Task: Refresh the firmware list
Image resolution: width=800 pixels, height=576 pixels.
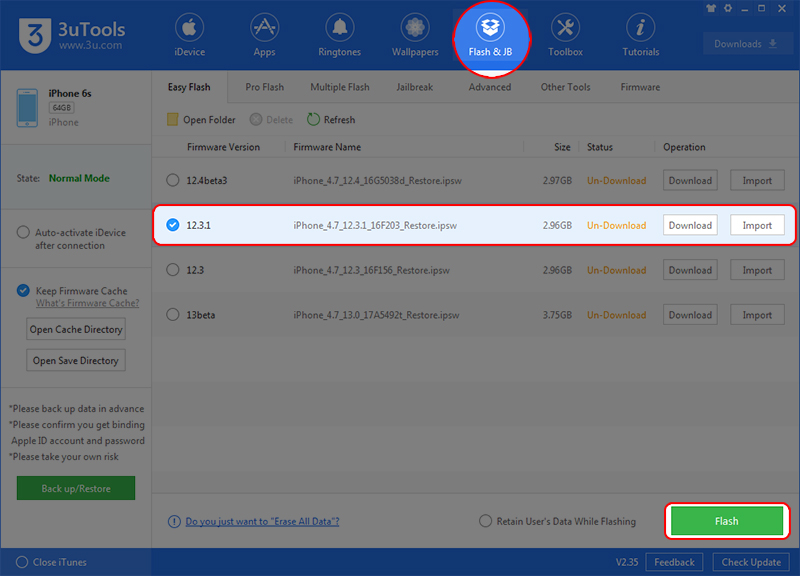Action: pos(331,120)
